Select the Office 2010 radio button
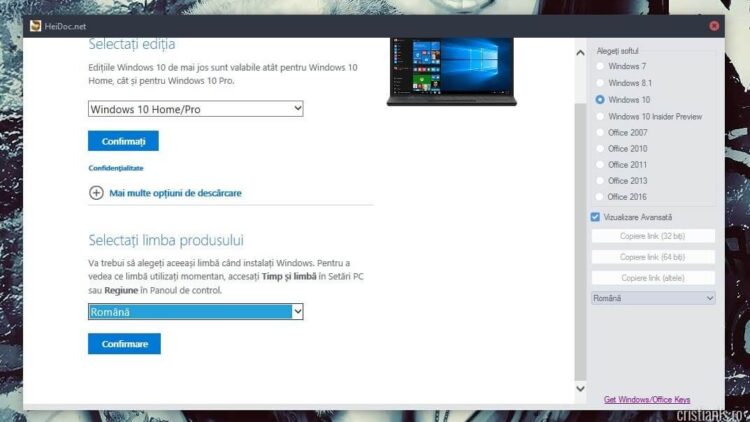This screenshot has width=750, height=422. point(600,149)
